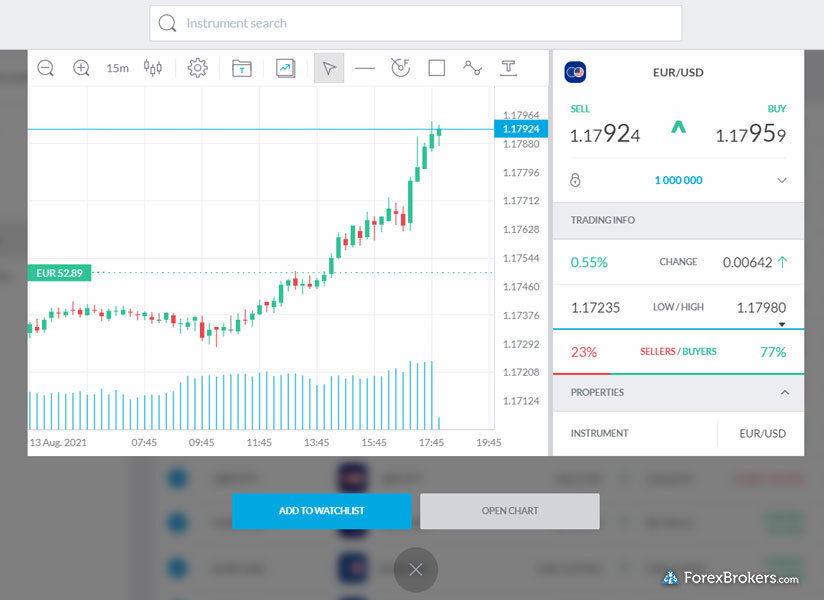Change the 15m timeframe selection
Viewport: 824px width, 600px height.
pos(117,68)
